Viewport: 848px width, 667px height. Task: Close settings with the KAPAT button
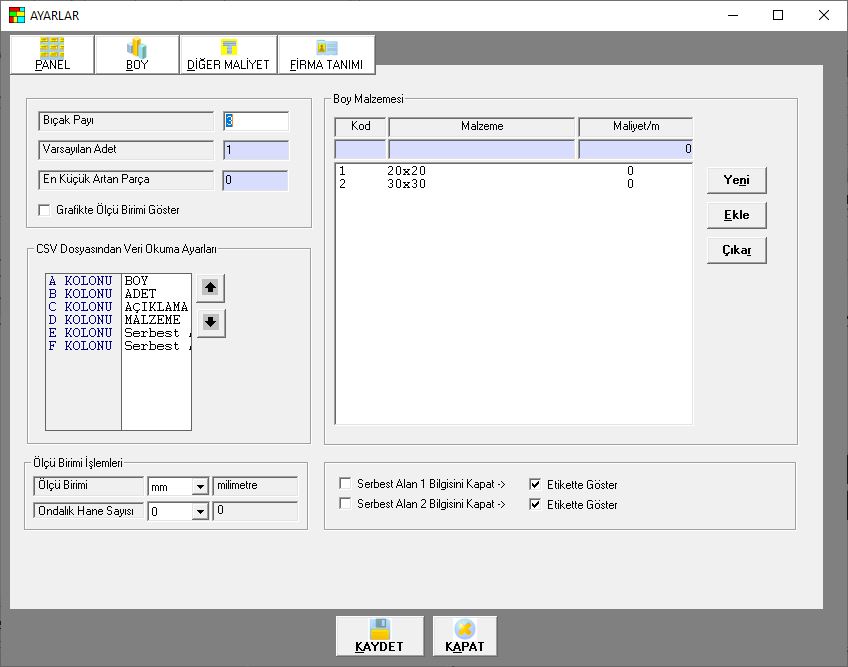point(465,636)
